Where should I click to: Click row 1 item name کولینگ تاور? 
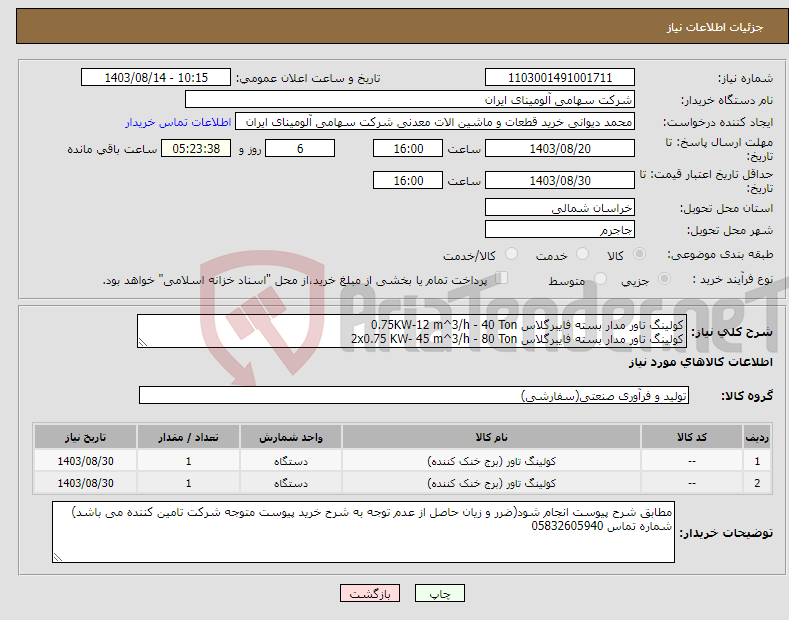point(491,461)
